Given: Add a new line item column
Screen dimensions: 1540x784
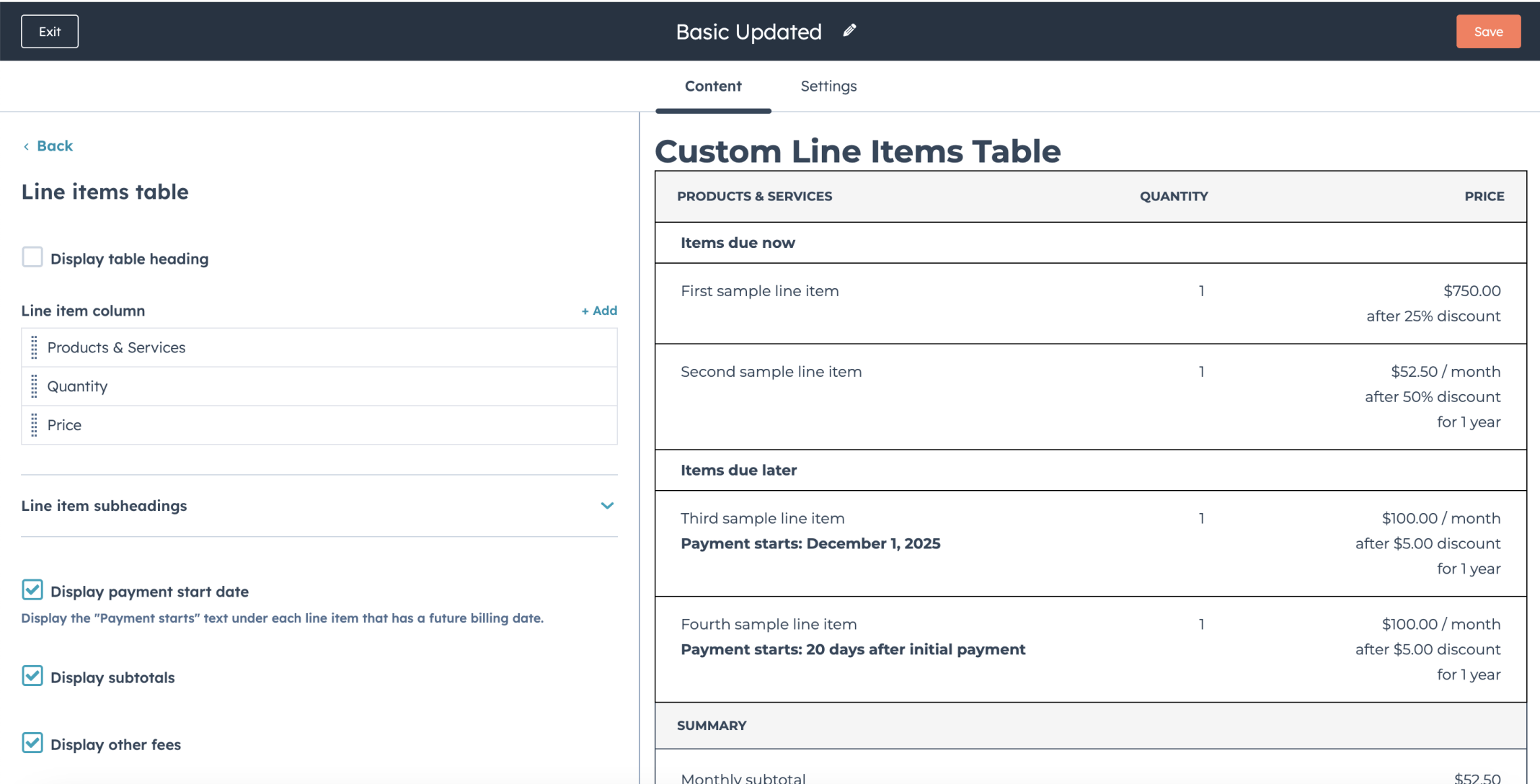Looking at the screenshot, I should 599,311.
